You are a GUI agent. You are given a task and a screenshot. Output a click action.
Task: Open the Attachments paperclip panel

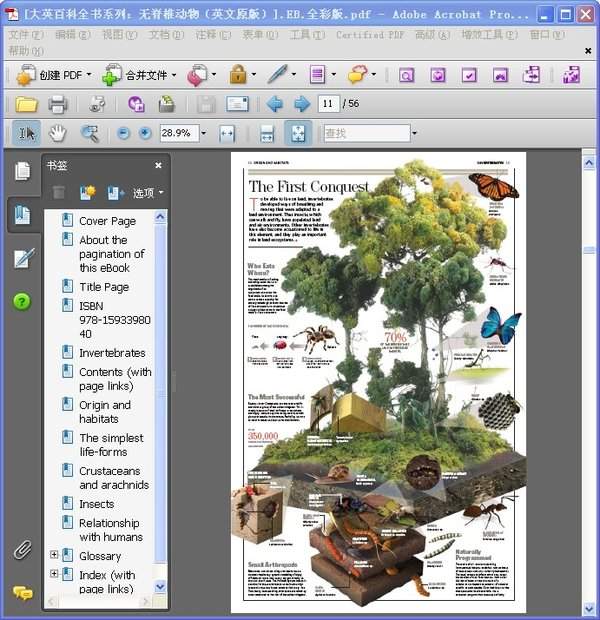23,550
